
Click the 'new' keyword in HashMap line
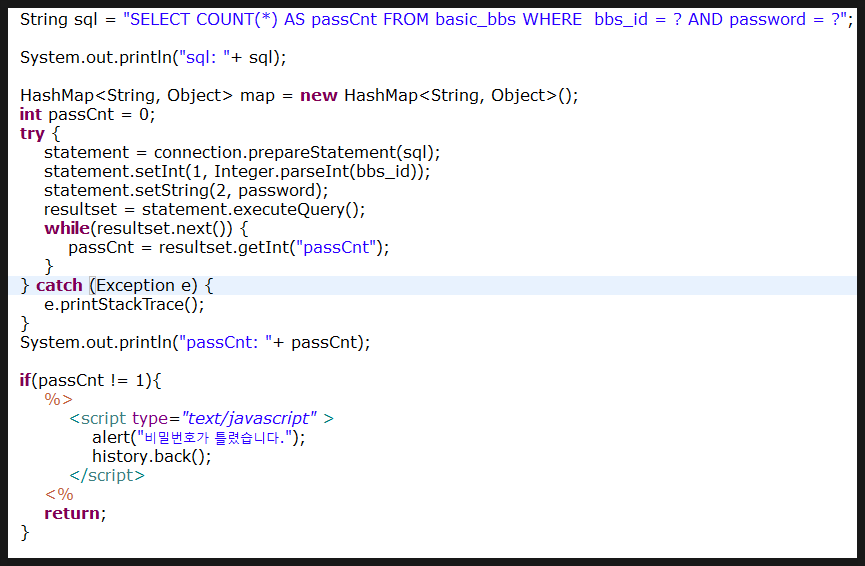[318, 96]
